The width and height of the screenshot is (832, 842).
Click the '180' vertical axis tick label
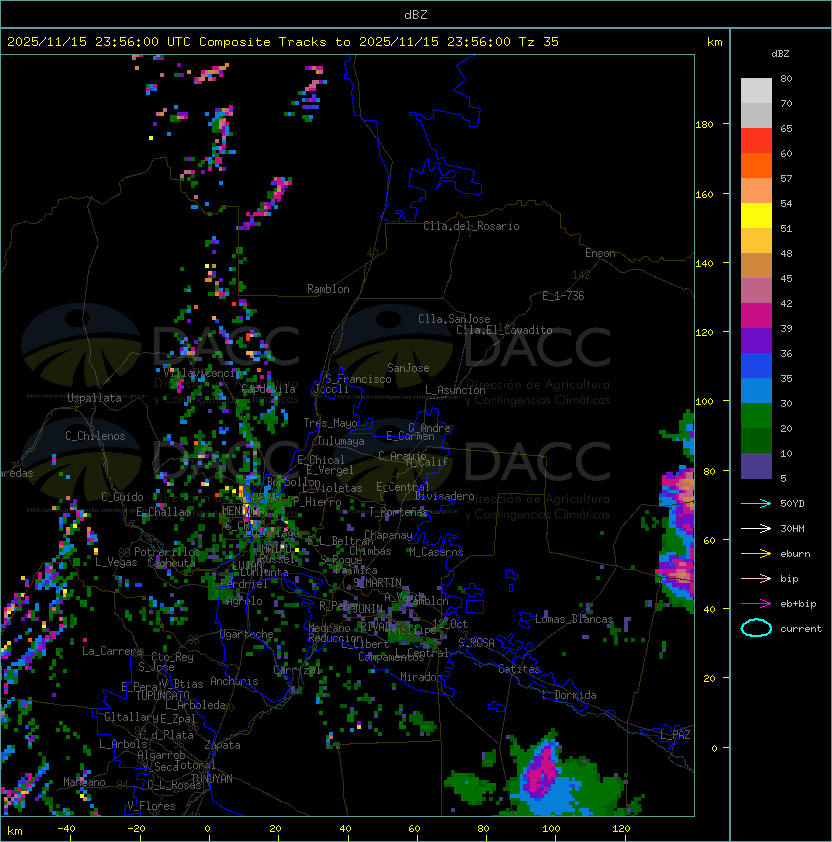704,125
